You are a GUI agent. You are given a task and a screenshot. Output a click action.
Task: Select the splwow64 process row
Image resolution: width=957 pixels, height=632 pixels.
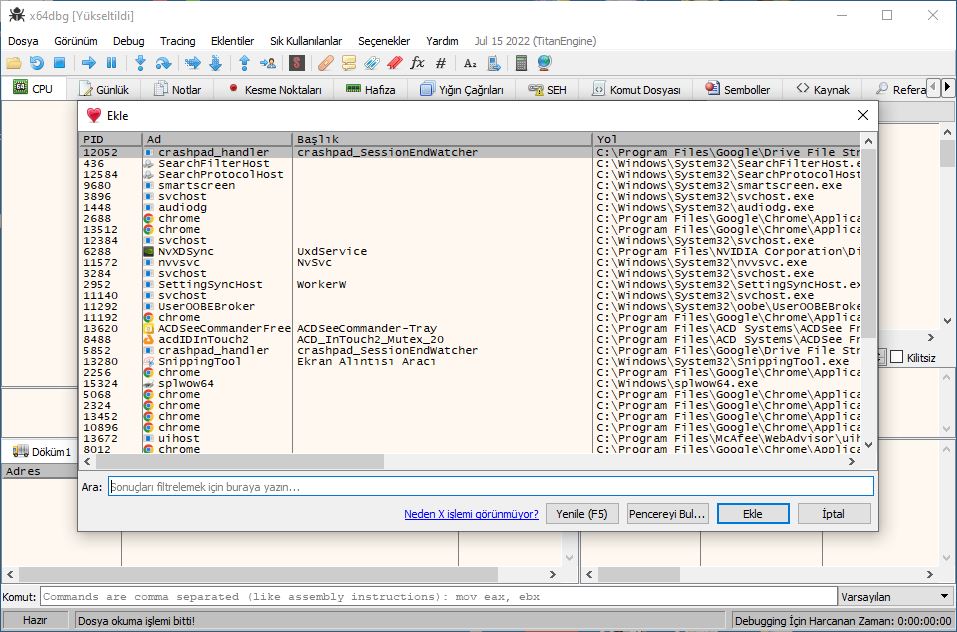(471, 383)
